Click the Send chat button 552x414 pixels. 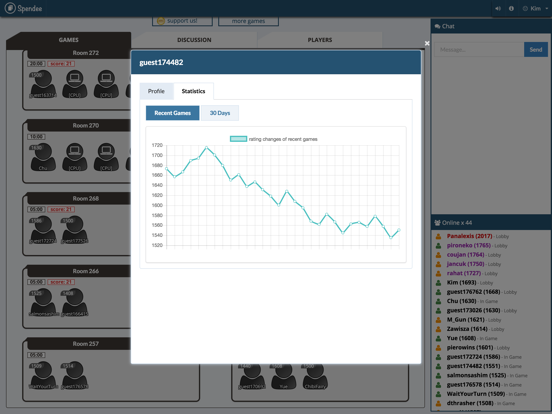click(x=535, y=50)
